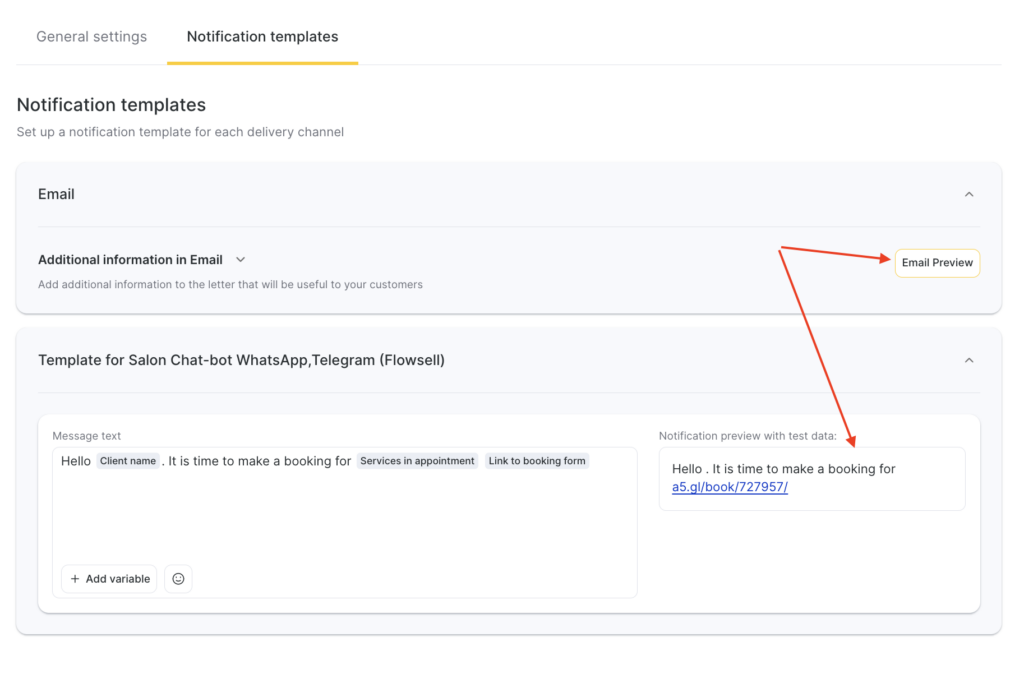Screen dimensions: 1024x674
Task: Collapse the Email section chevron
Action: tap(968, 195)
